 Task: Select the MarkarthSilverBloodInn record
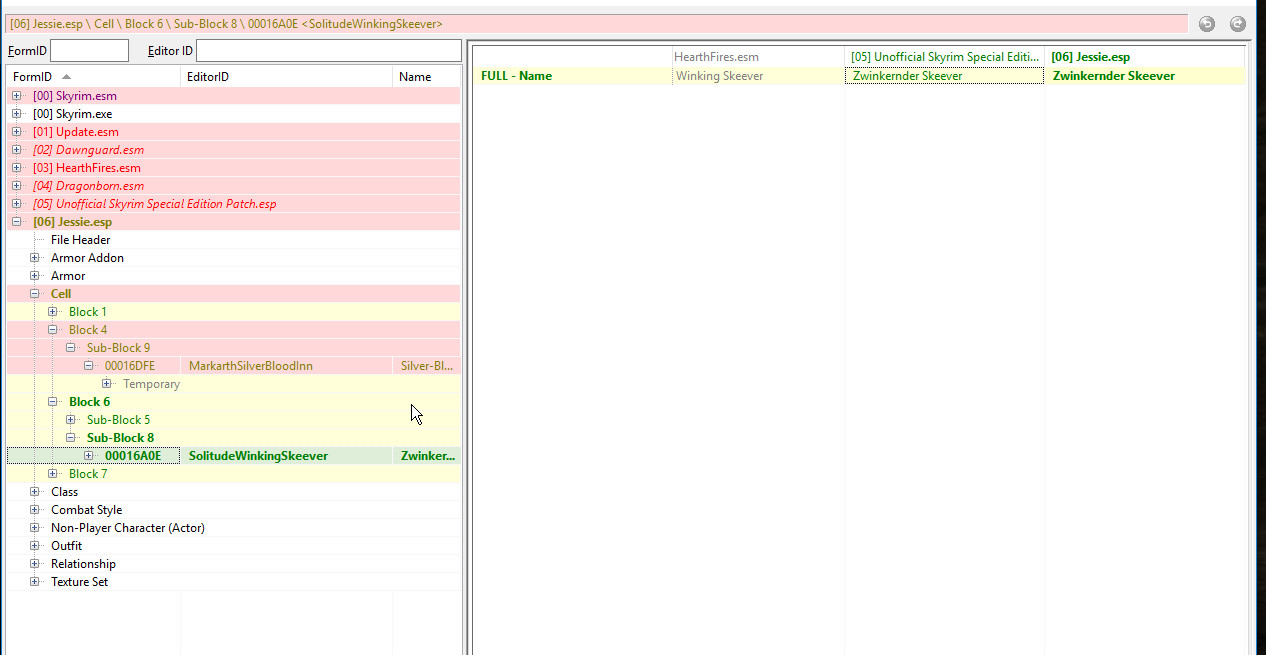point(250,366)
